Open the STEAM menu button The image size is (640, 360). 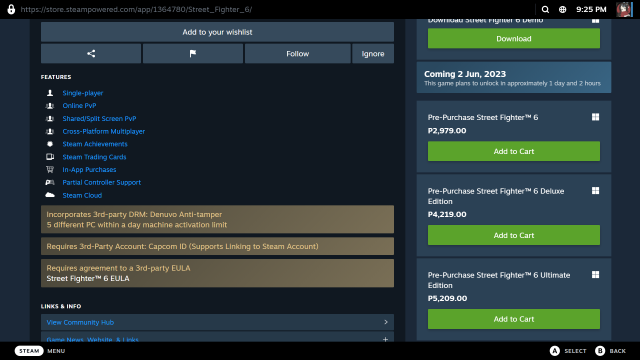(x=29, y=351)
